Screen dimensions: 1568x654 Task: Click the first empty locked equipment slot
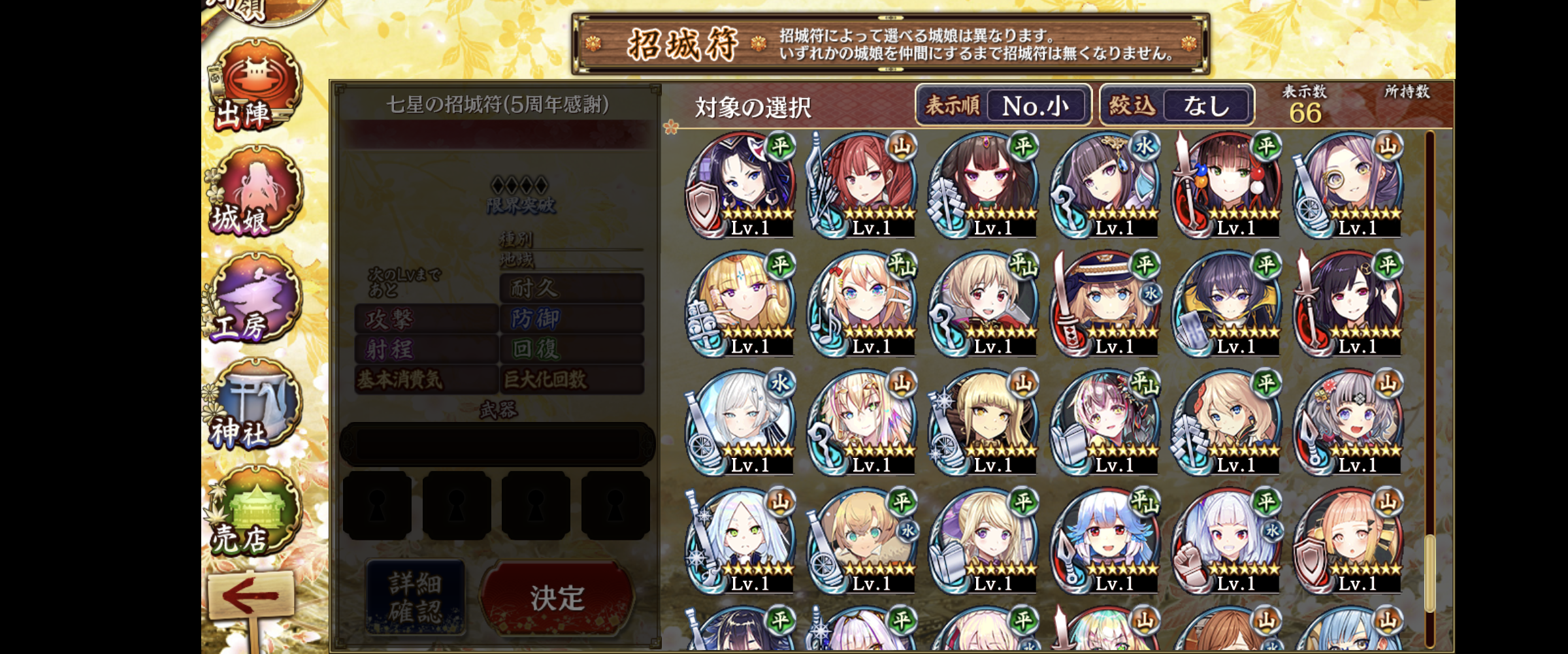coord(377,506)
